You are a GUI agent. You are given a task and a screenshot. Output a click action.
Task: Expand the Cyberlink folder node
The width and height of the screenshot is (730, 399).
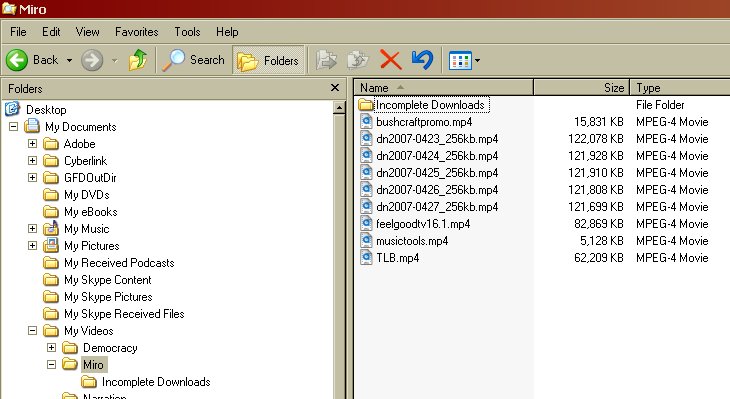pos(32,161)
